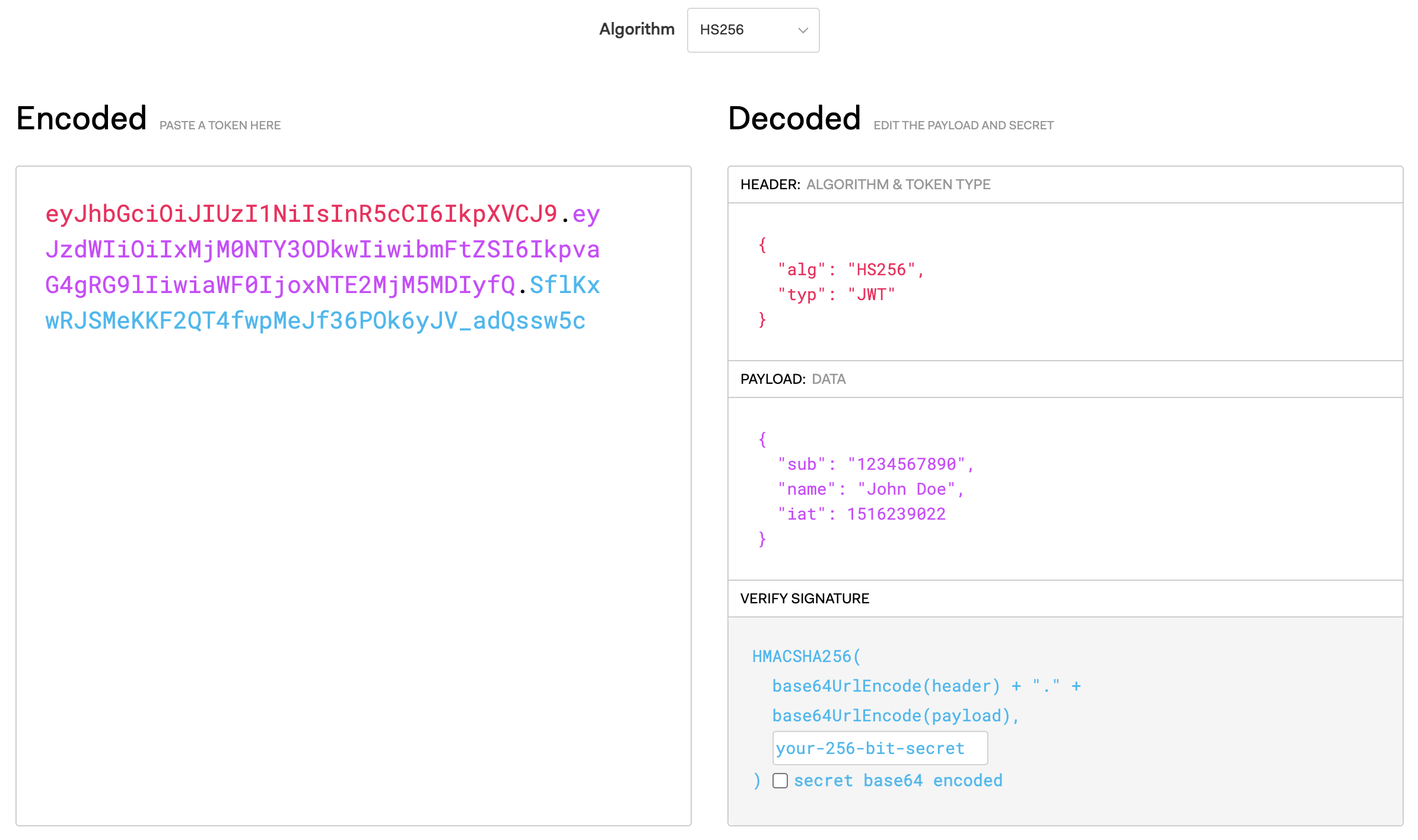Click the PAYLOAD: DATA section label
Screen dimensions: 1418x840
tap(793, 379)
